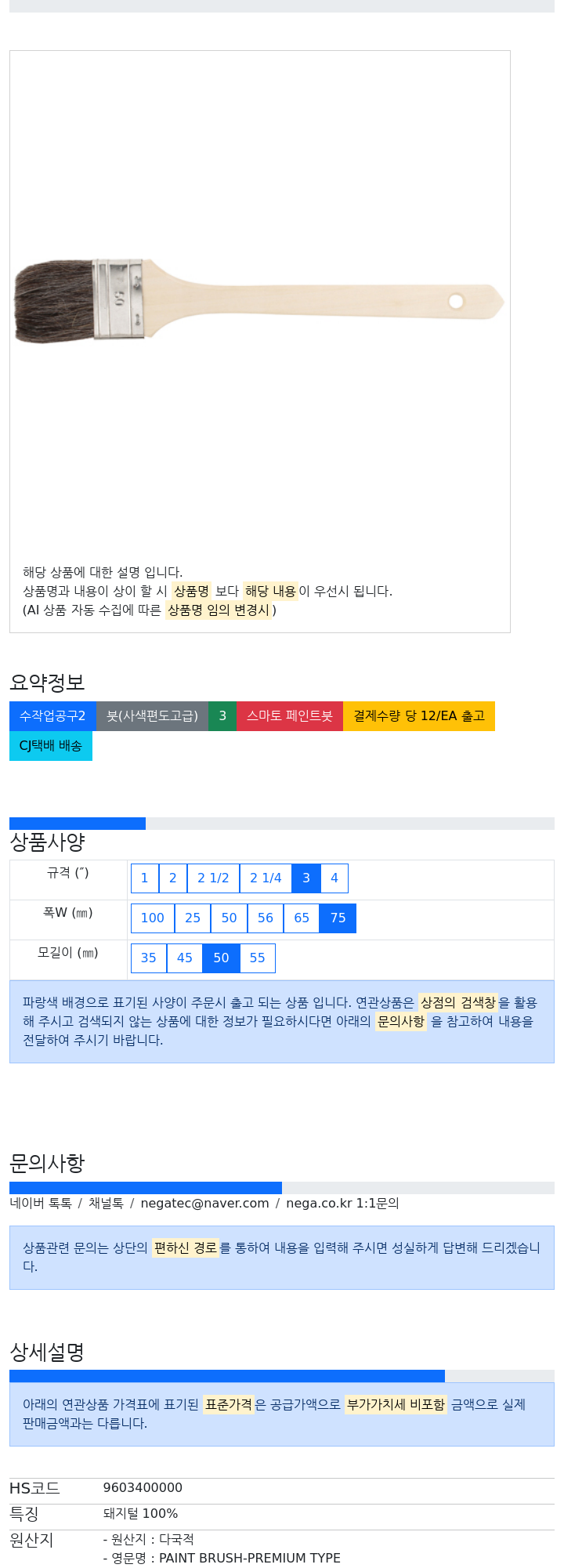Viewport: 564px width, 1568px height.
Task: Choose size 2 1/2 in the 규격 row
Action: 213,878
